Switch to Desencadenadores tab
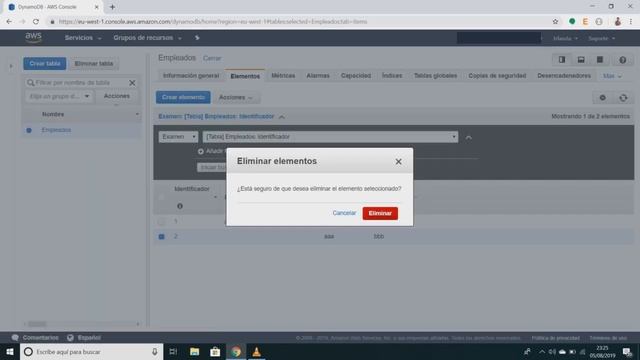Screen dimensions: 640x360 (564, 76)
